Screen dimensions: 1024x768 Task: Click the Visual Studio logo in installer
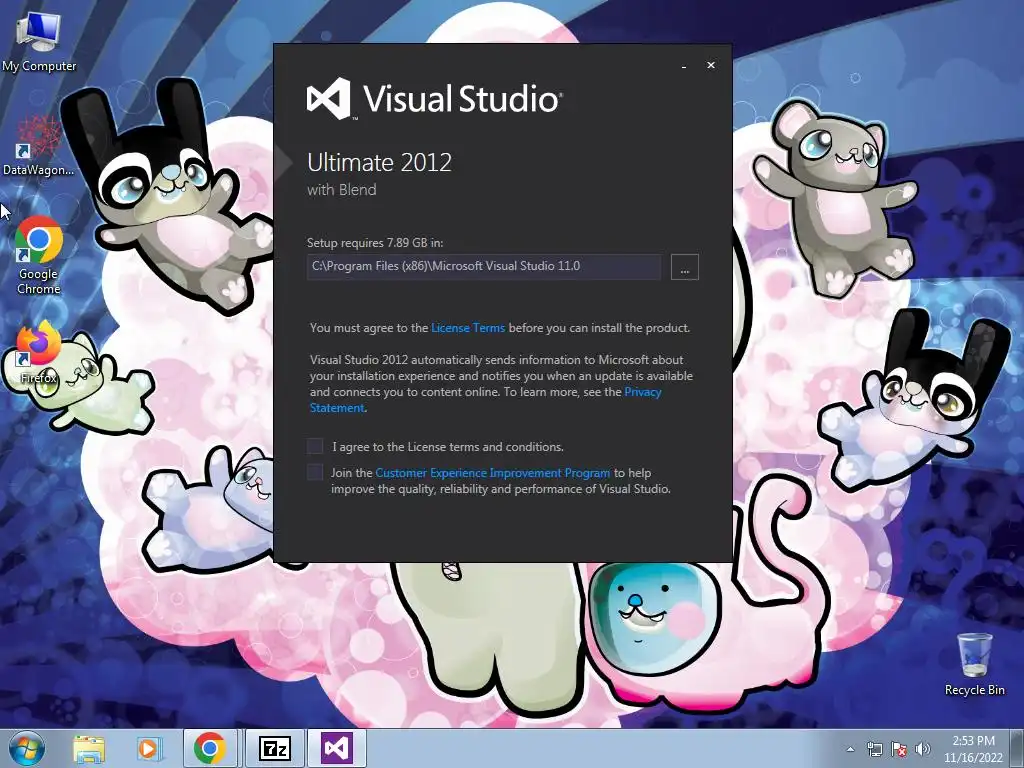[x=434, y=99]
